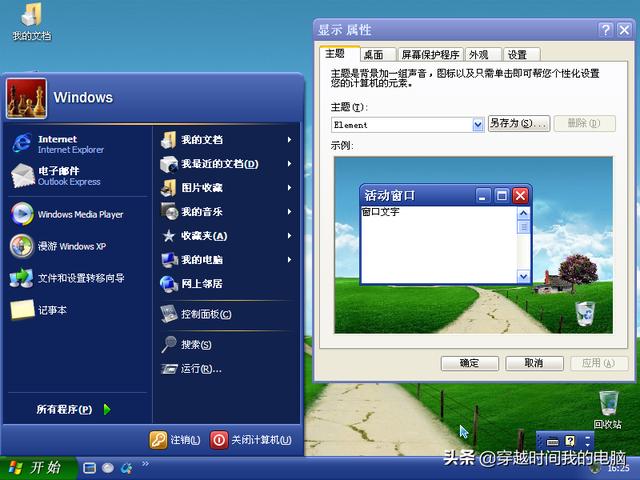Expand 我最近的文档 submenu arrow

point(289,164)
